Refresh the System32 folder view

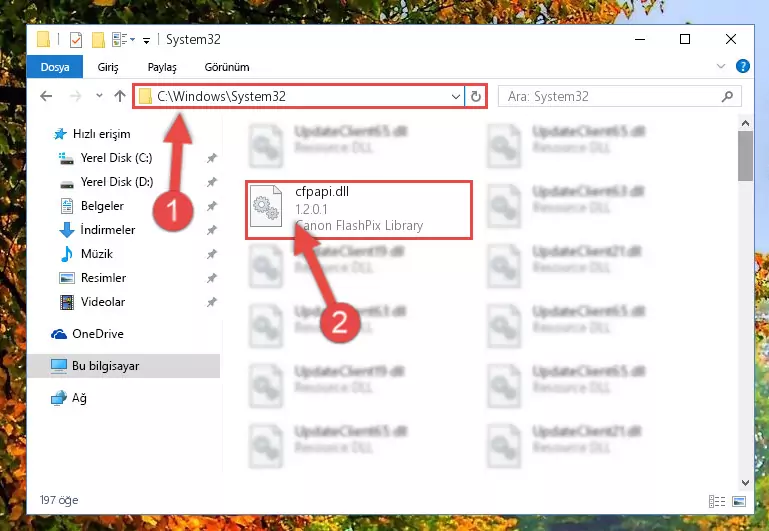point(475,97)
